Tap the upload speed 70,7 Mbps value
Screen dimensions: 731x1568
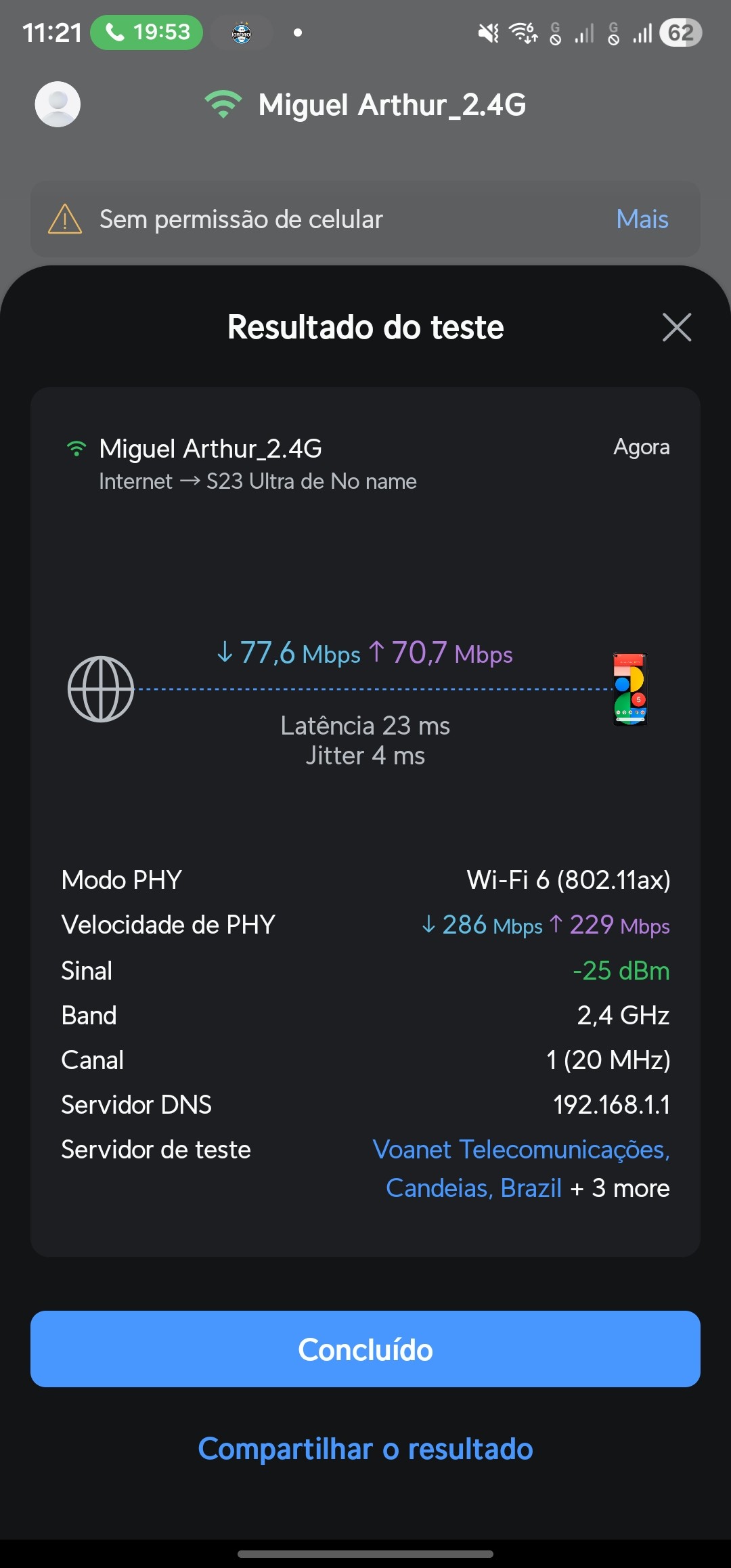pyautogui.click(x=441, y=653)
